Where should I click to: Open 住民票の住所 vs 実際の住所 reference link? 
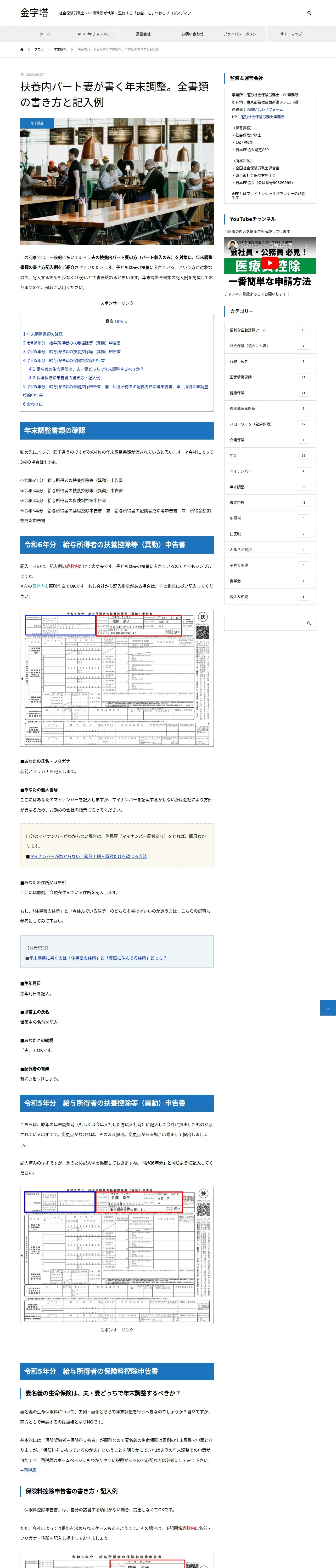coord(98,958)
